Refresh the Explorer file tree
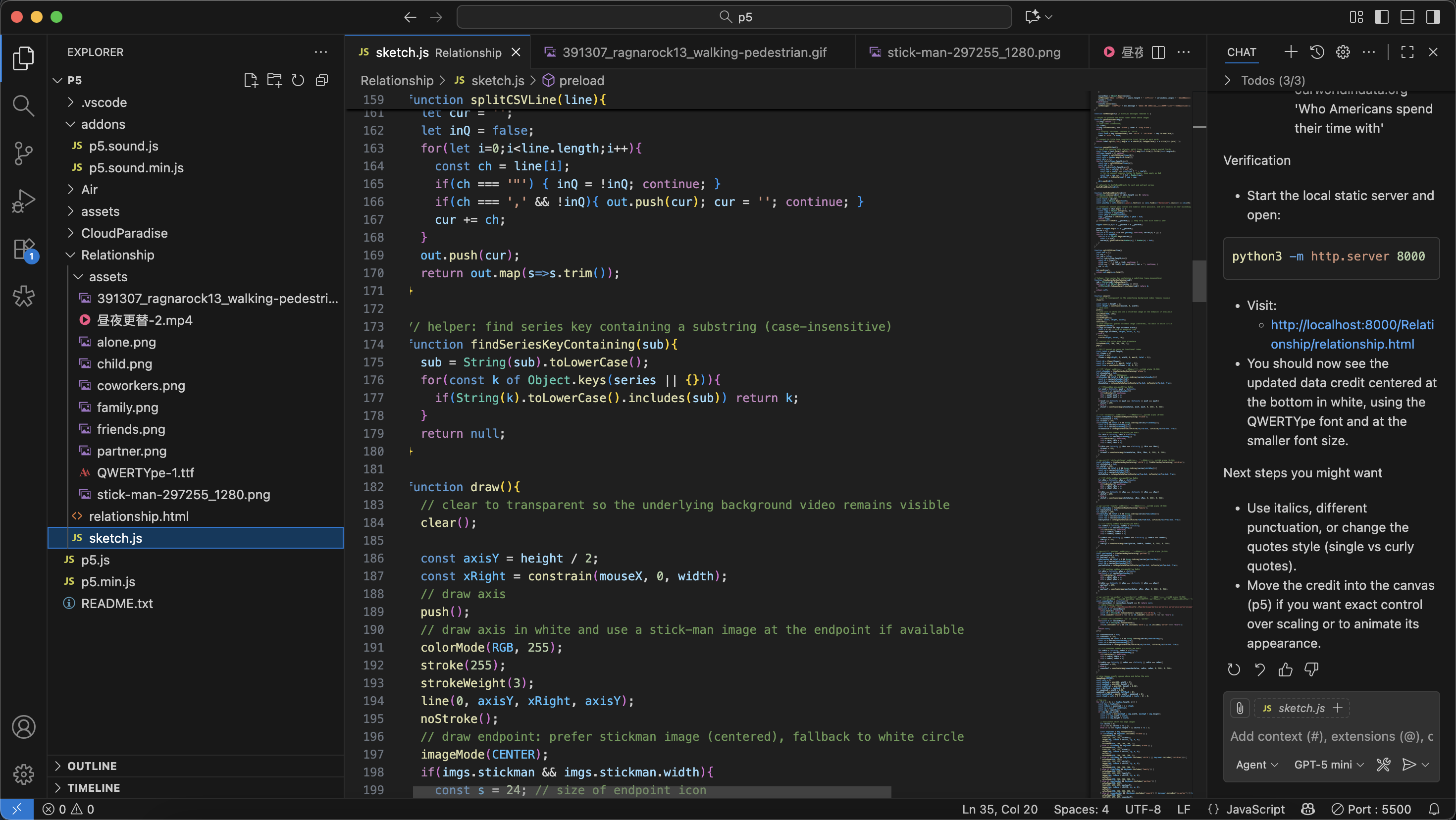Viewport: 1456px width, 820px height. point(299,80)
